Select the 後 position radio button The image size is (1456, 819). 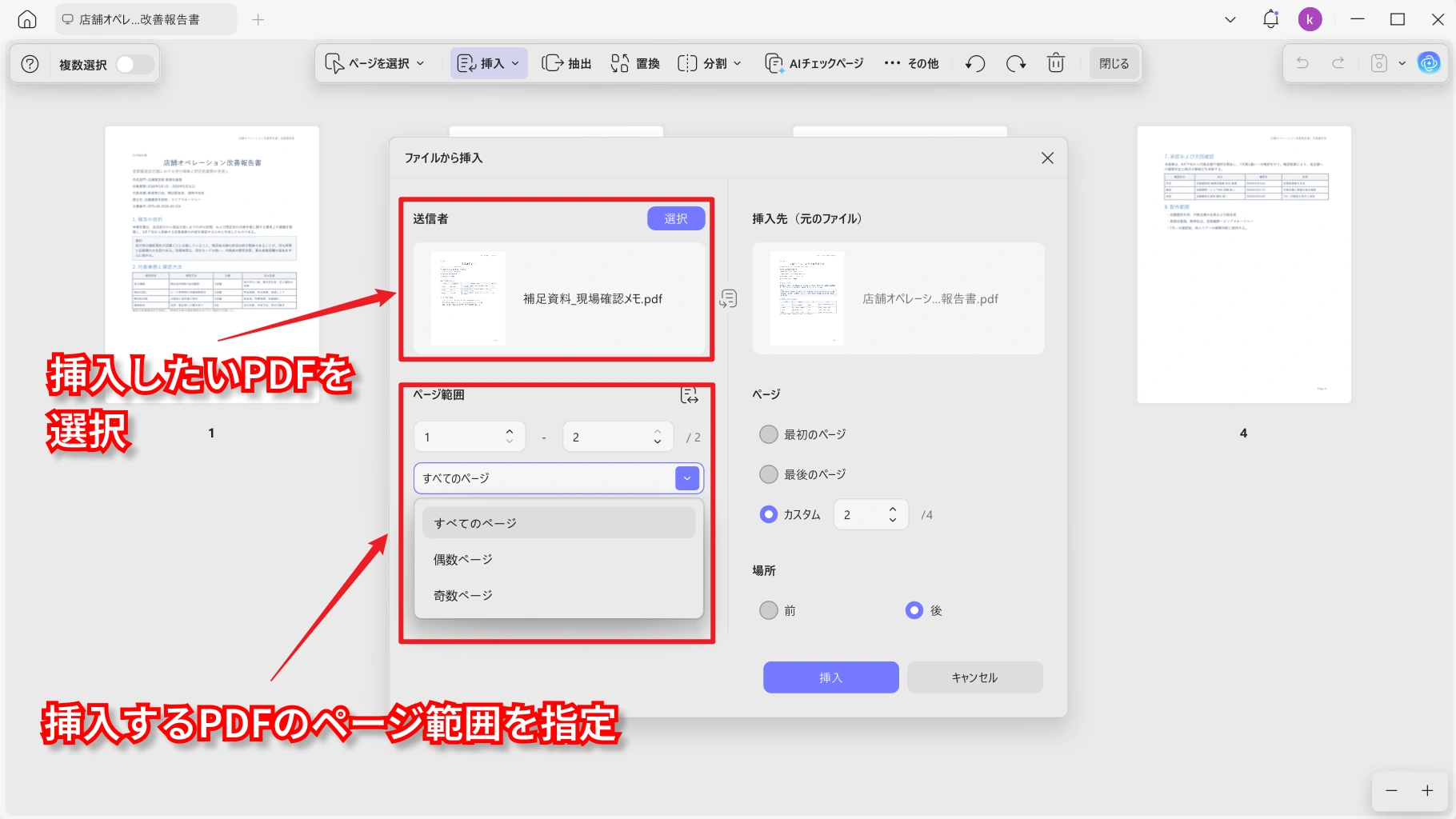pos(914,610)
